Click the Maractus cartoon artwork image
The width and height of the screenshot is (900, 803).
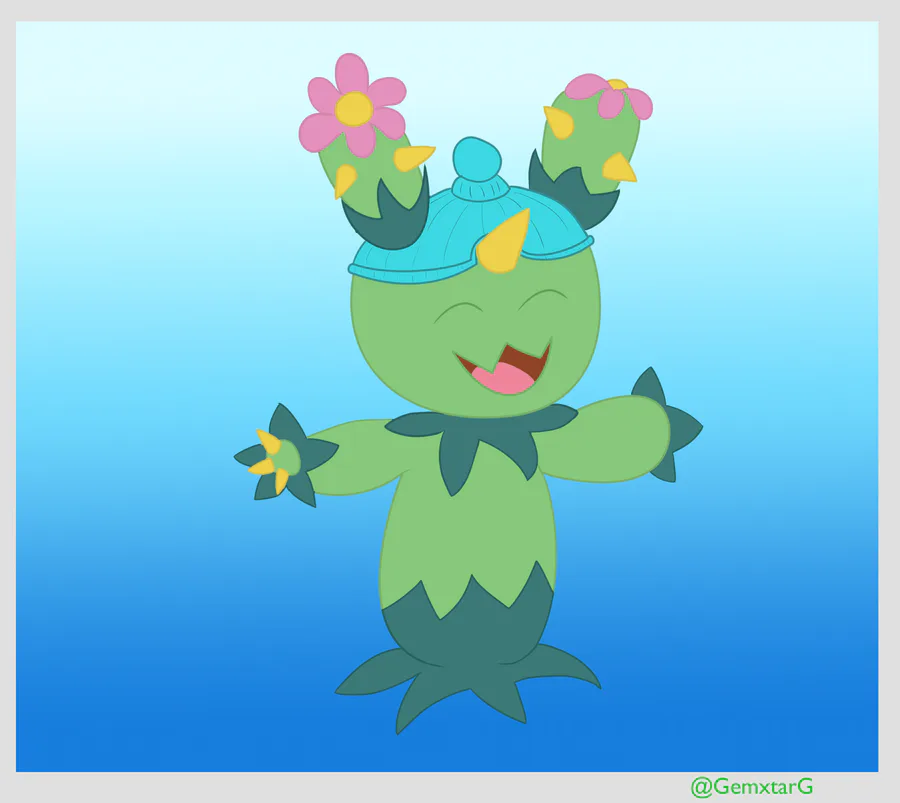(x=447, y=397)
